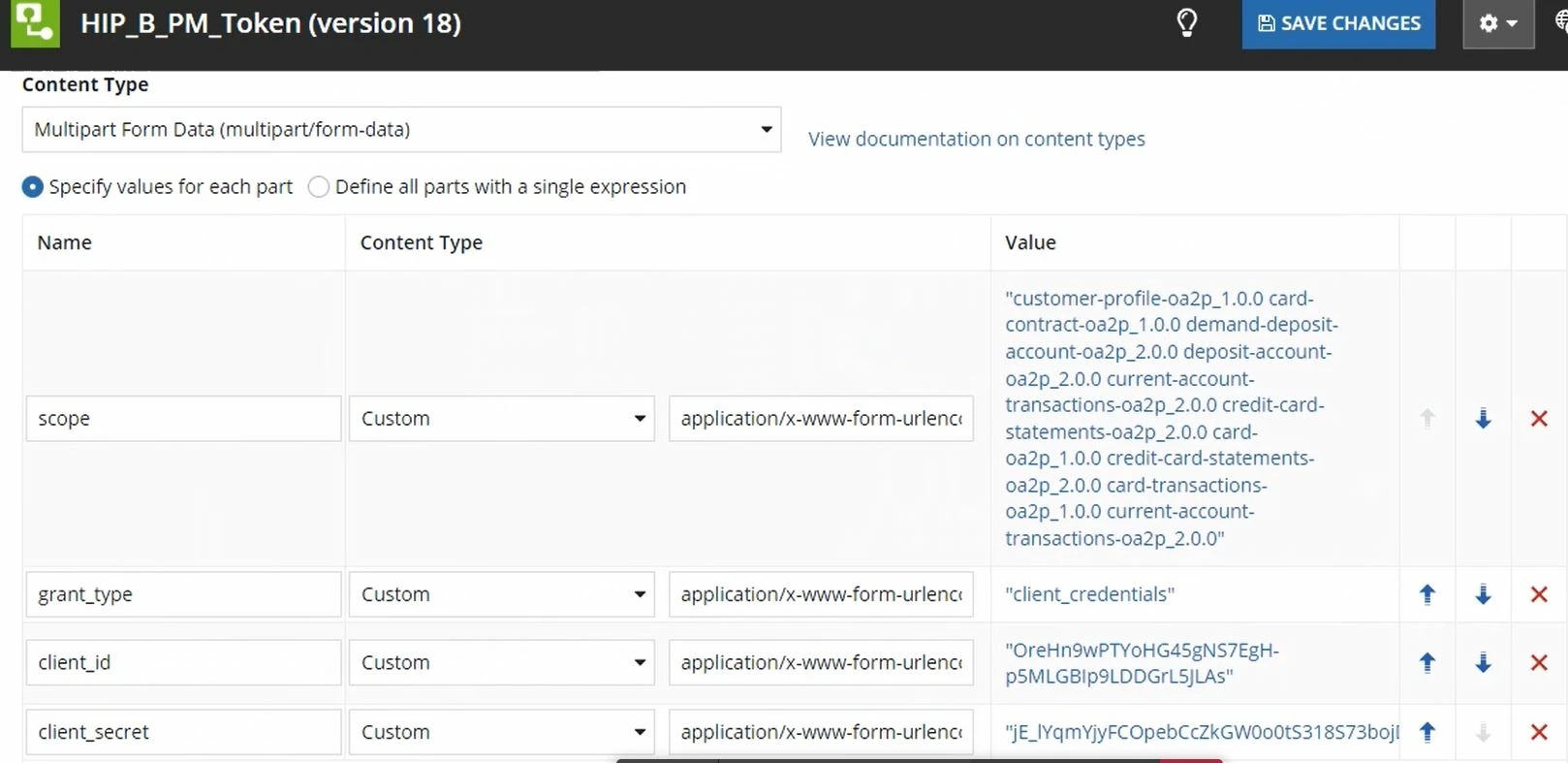
Task: Move the grant_type row down
Action: tap(1483, 594)
